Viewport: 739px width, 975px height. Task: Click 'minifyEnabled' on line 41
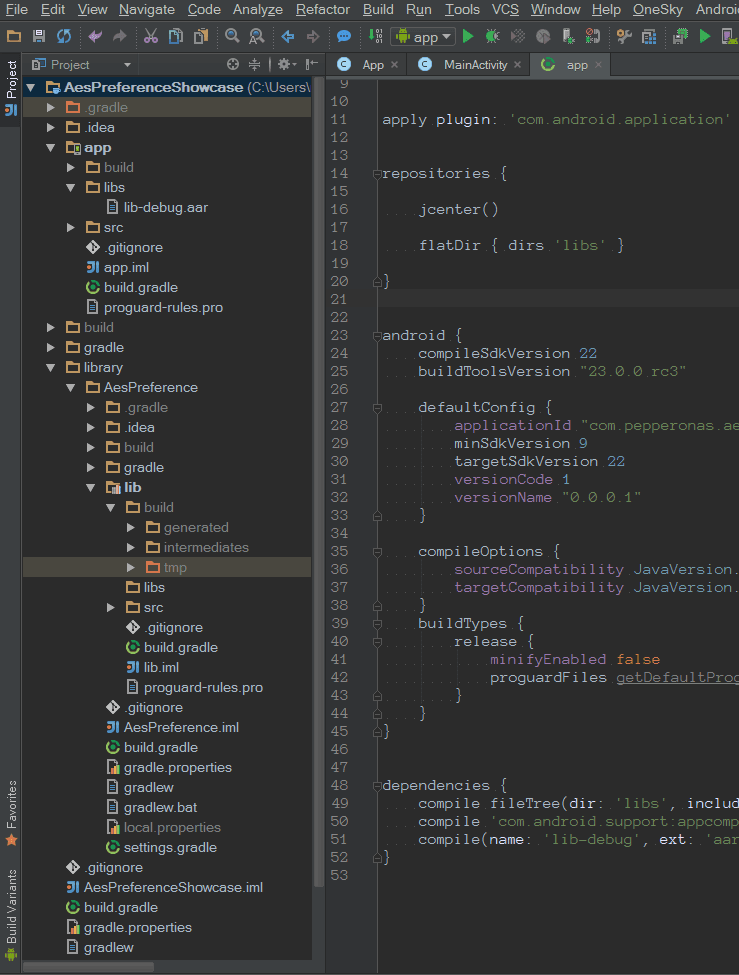point(548,660)
